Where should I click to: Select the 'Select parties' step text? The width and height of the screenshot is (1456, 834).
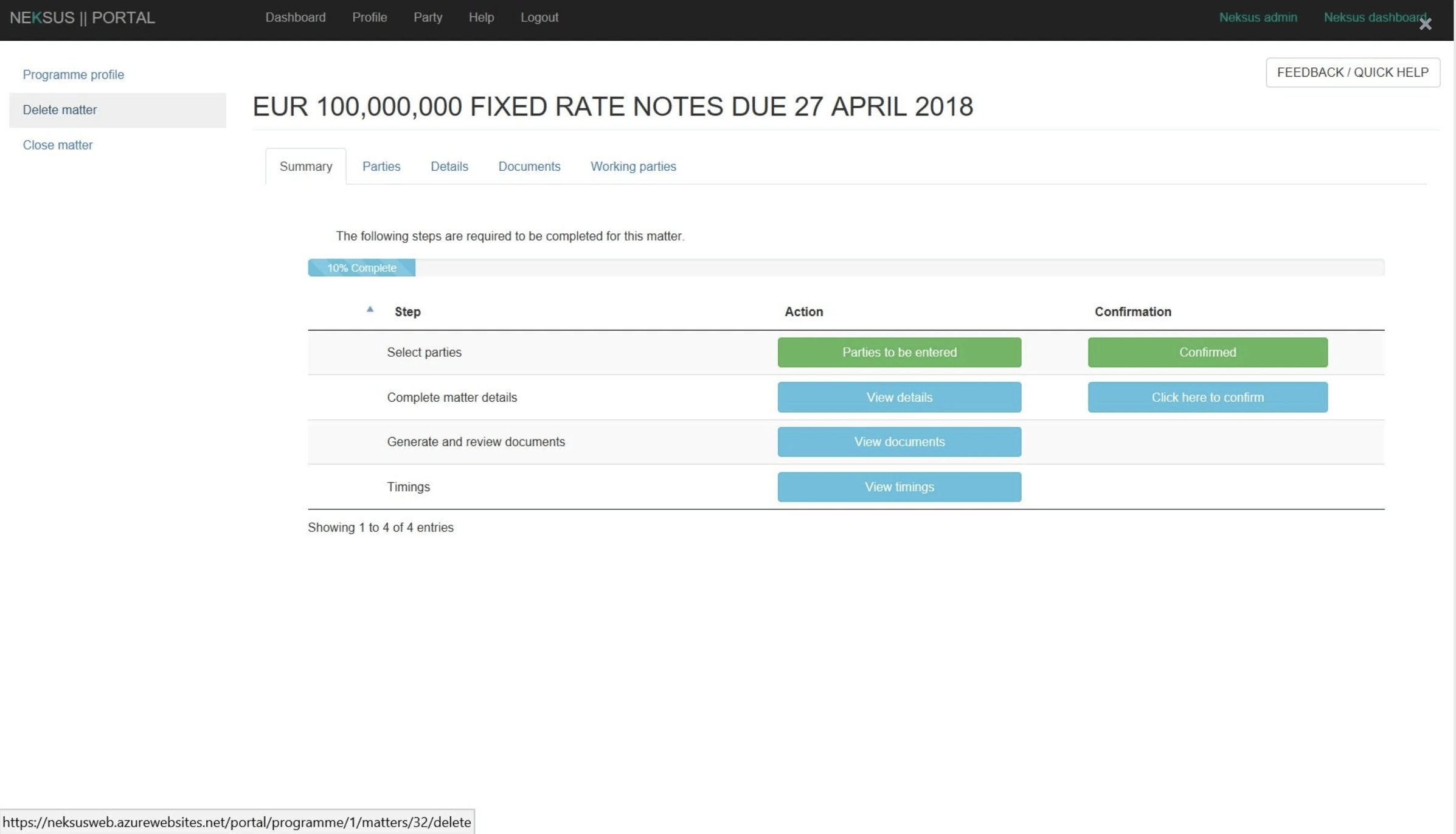tap(425, 353)
